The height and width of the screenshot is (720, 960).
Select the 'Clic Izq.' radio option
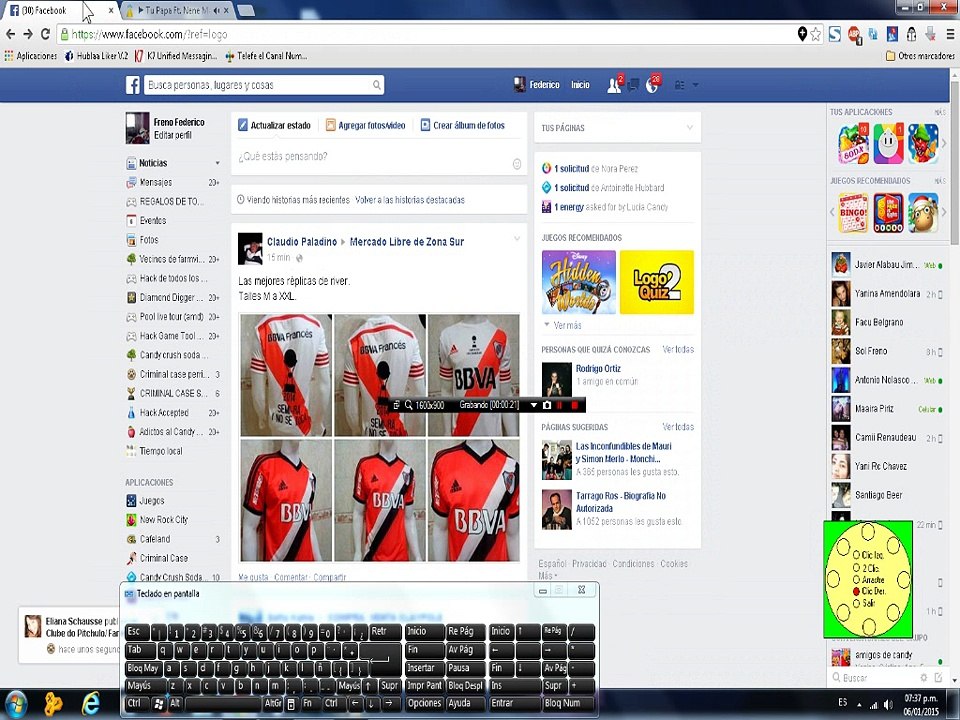point(857,555)
